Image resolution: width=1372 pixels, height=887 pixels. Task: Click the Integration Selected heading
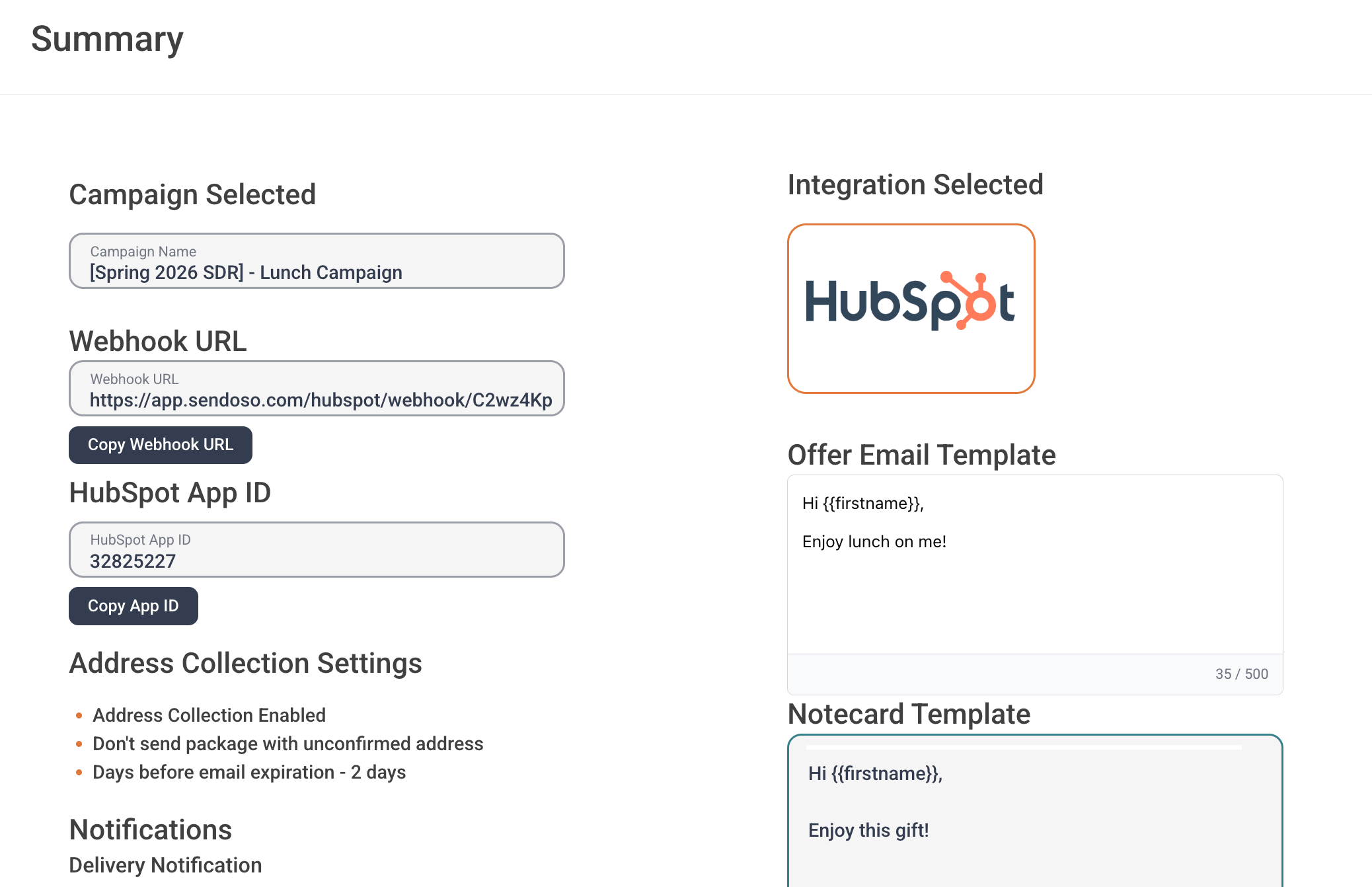pyautogui.click(x=915, y=185)
